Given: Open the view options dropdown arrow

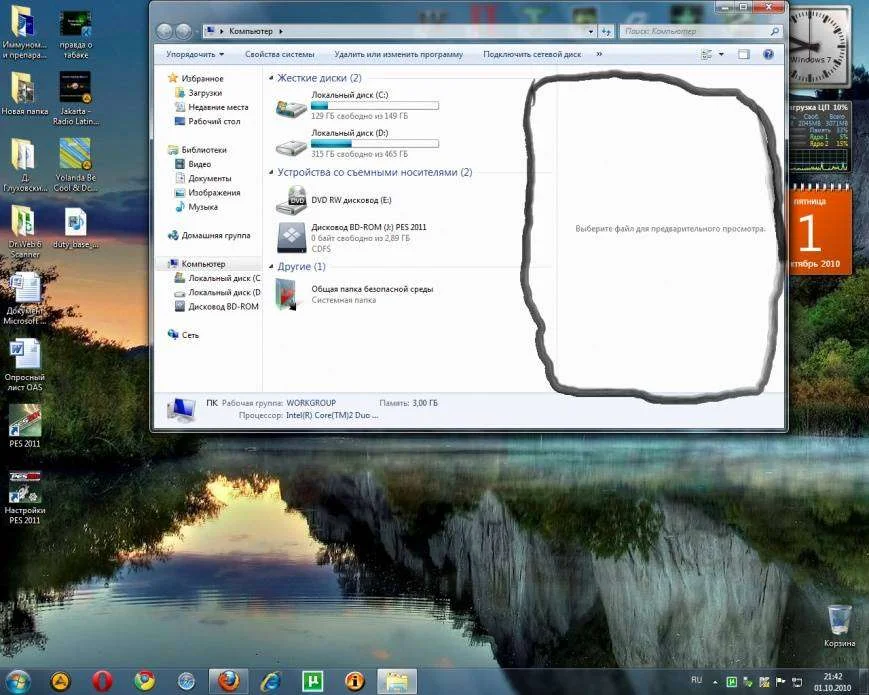Looking at the screenshot, I should point(721,54).
